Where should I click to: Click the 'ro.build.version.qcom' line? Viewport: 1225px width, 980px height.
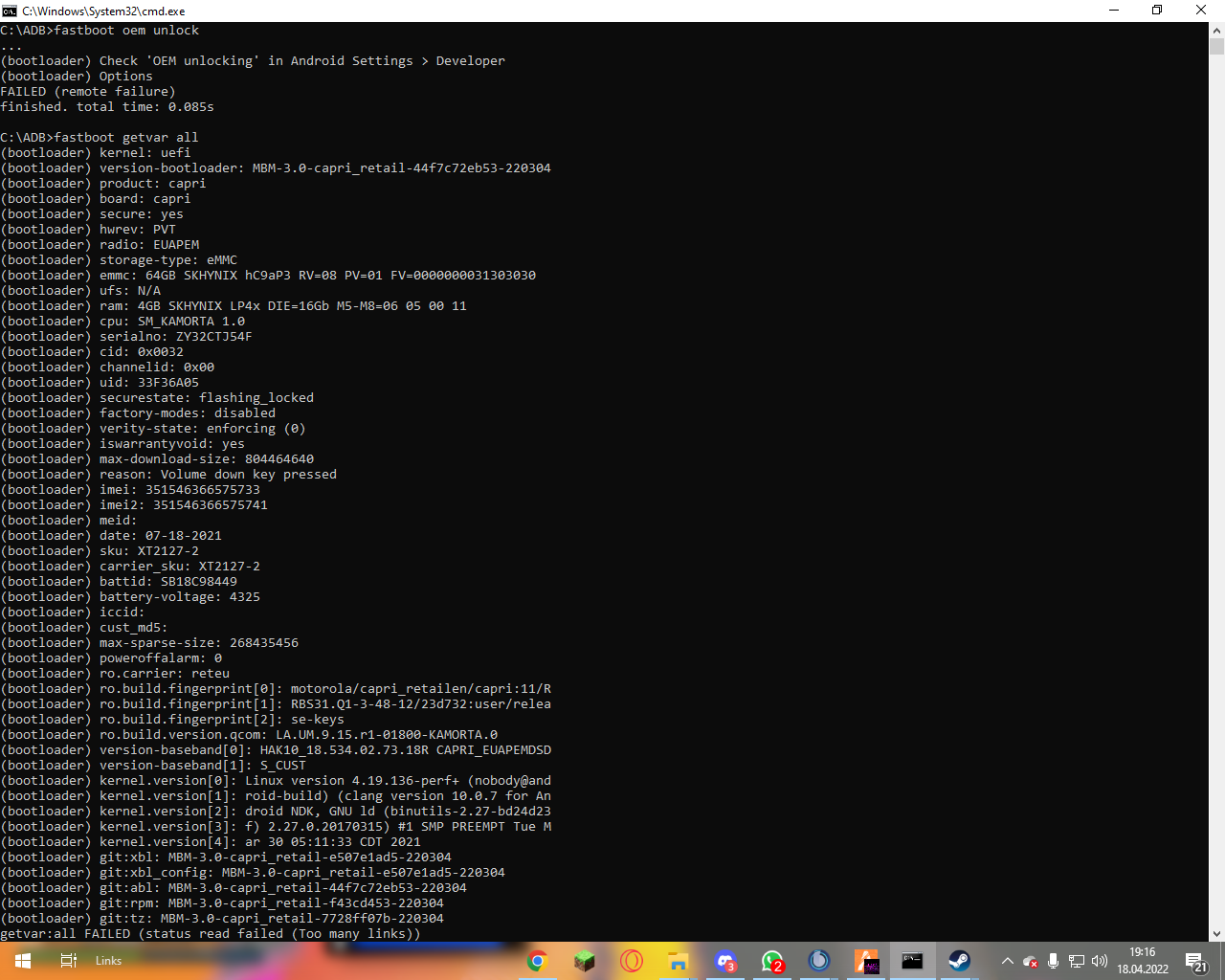(x=249, y=734)
